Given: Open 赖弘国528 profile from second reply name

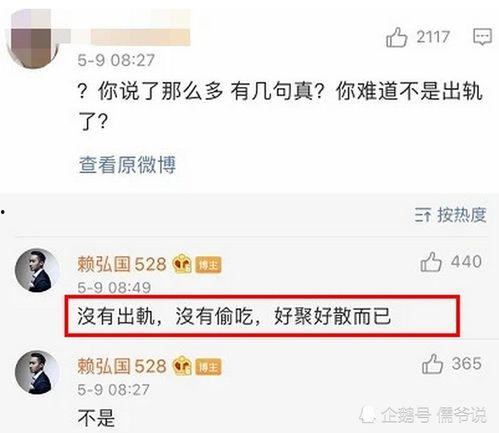Looking at the screenshot, I should (x=122, y=366).
